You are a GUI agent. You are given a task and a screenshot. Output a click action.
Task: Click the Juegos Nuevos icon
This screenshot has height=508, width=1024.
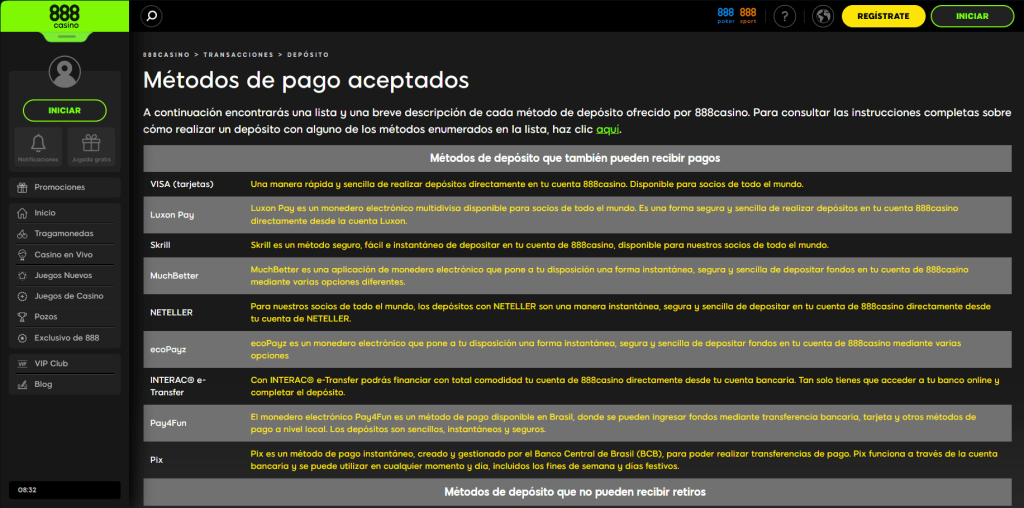[x=22, y=276]
